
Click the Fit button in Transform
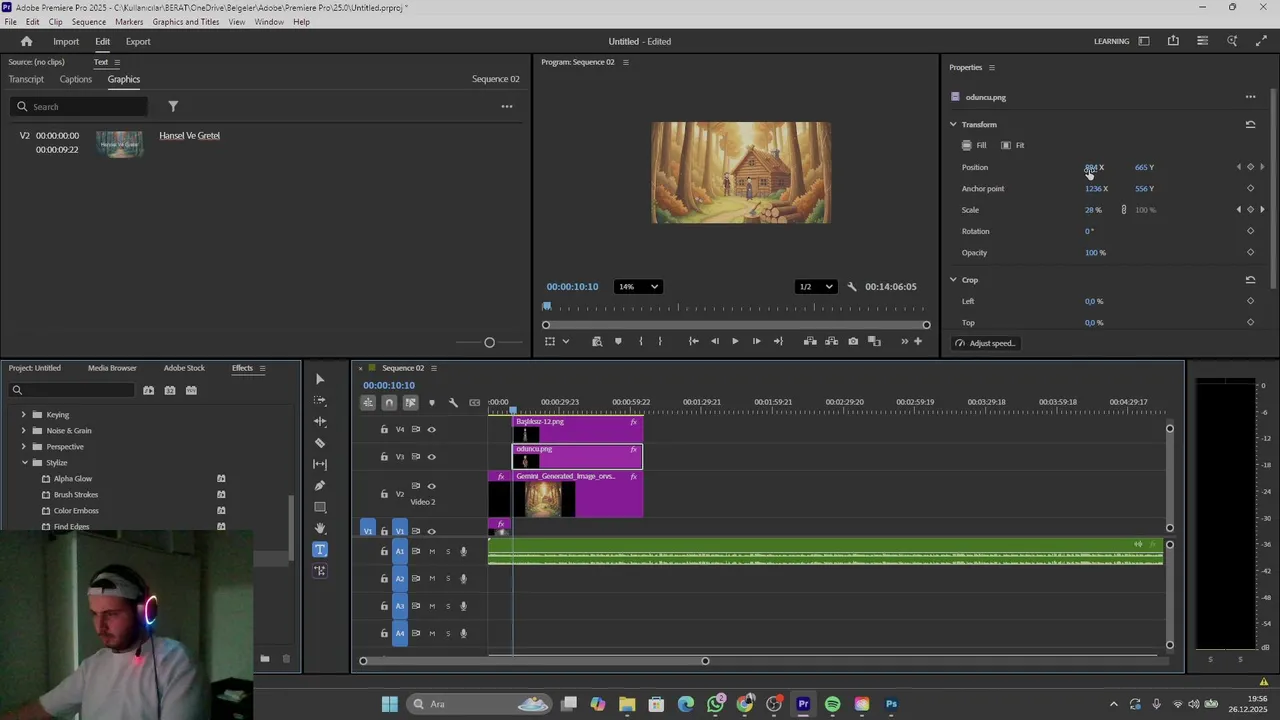tap(1013, 146)
